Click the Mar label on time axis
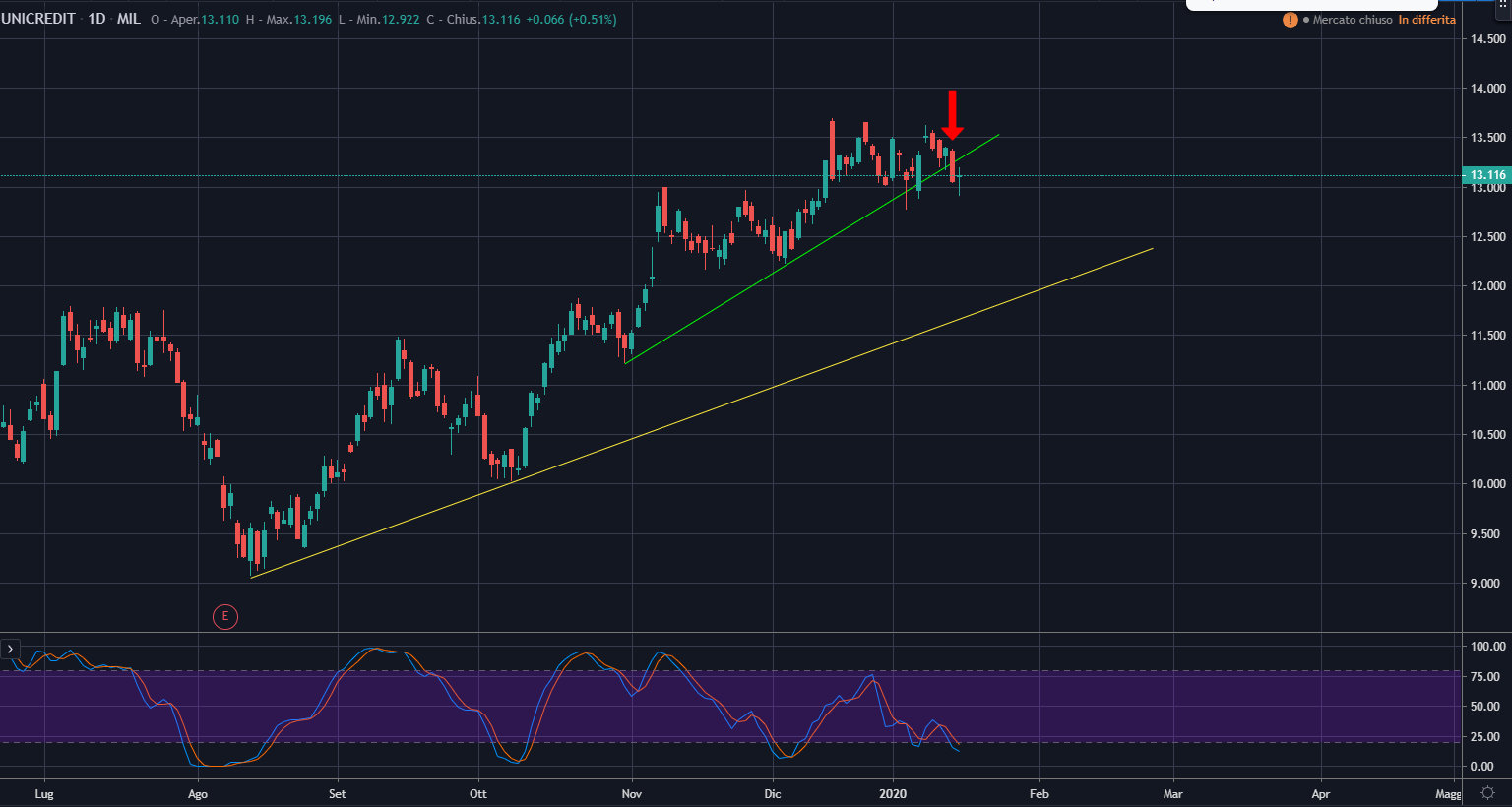Viewport: 1512px width, 807px height. (x=1173, y=794)
